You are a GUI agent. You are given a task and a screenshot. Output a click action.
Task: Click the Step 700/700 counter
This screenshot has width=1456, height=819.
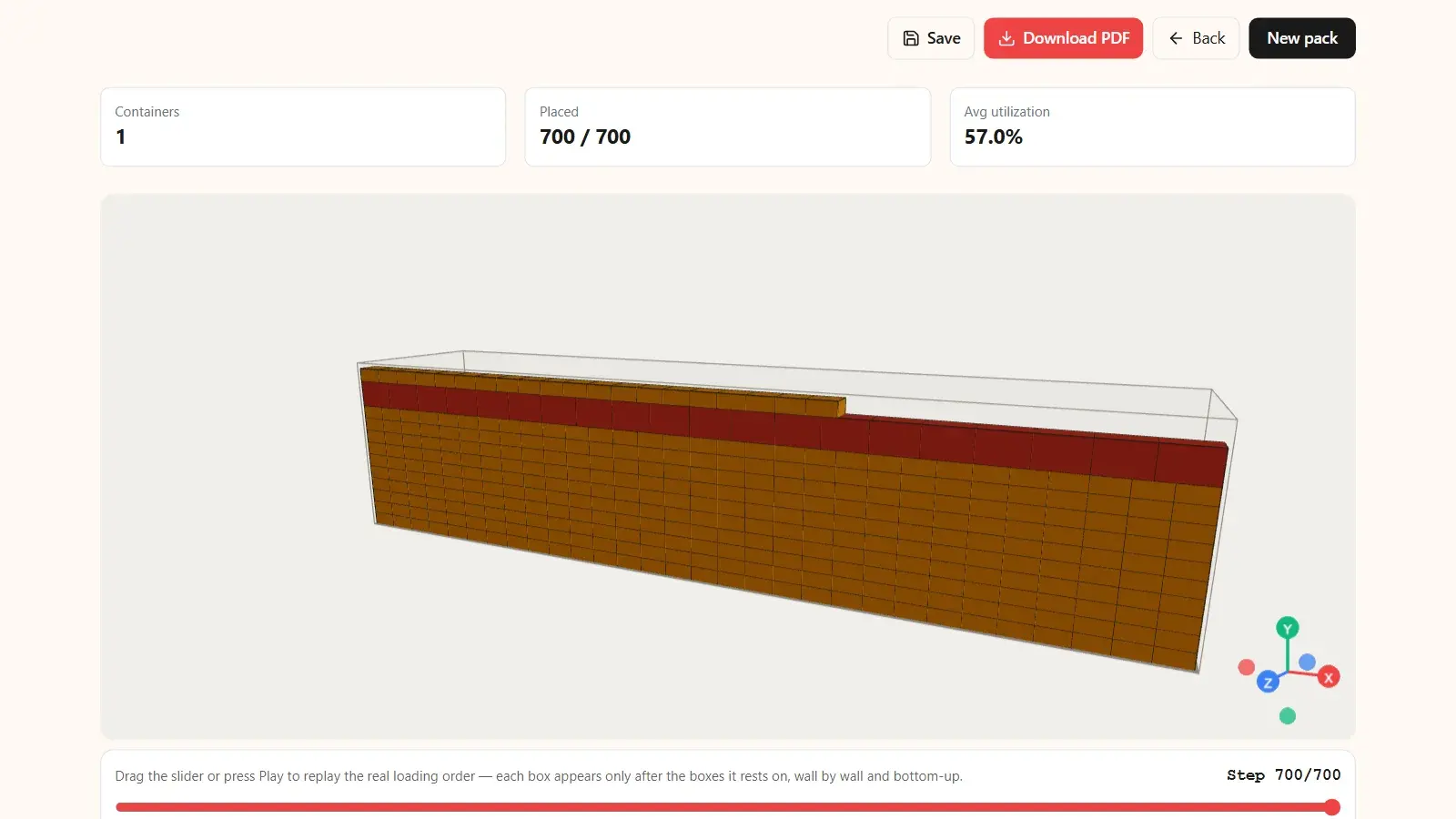point(1283,775)
